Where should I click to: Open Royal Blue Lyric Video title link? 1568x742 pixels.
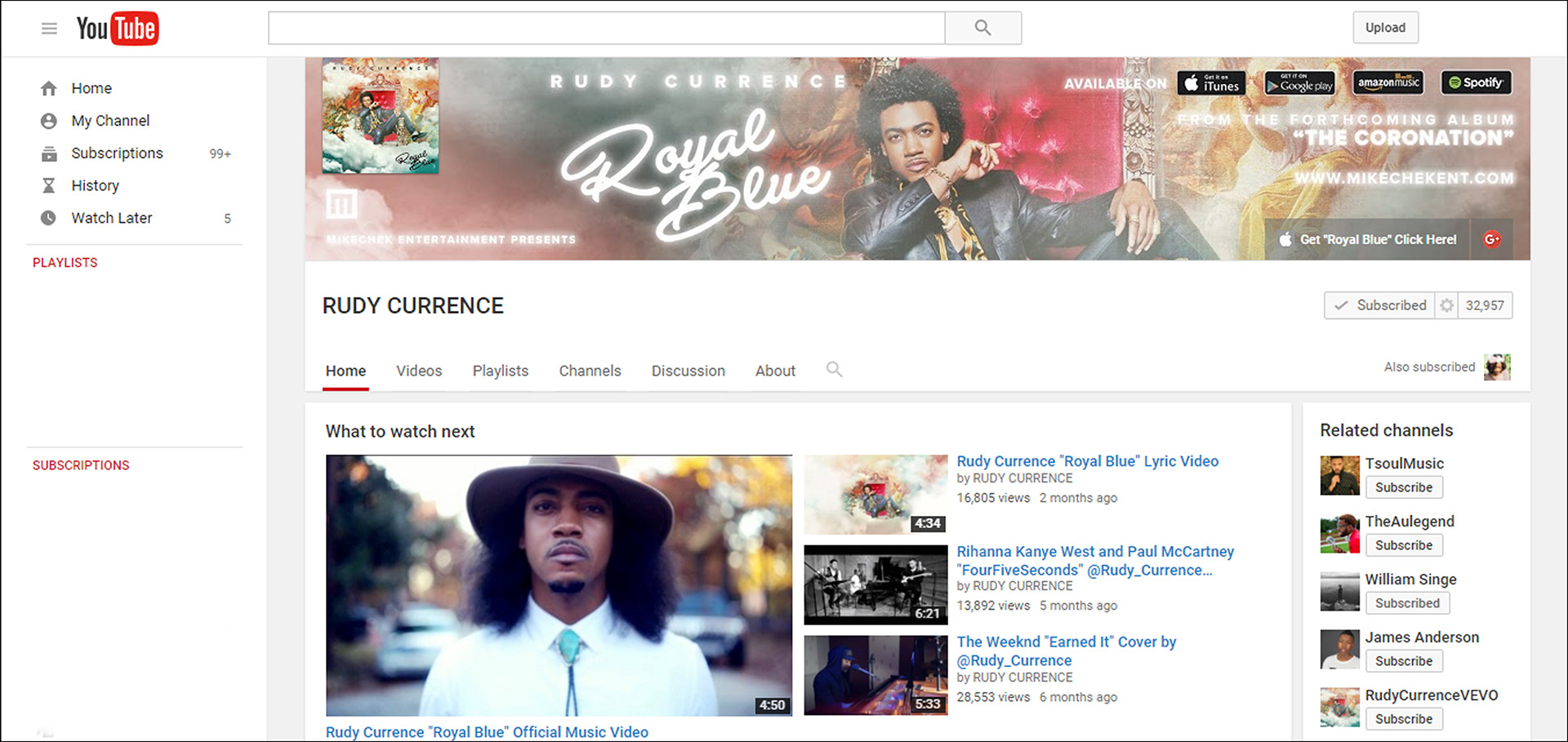[1087, 461]
